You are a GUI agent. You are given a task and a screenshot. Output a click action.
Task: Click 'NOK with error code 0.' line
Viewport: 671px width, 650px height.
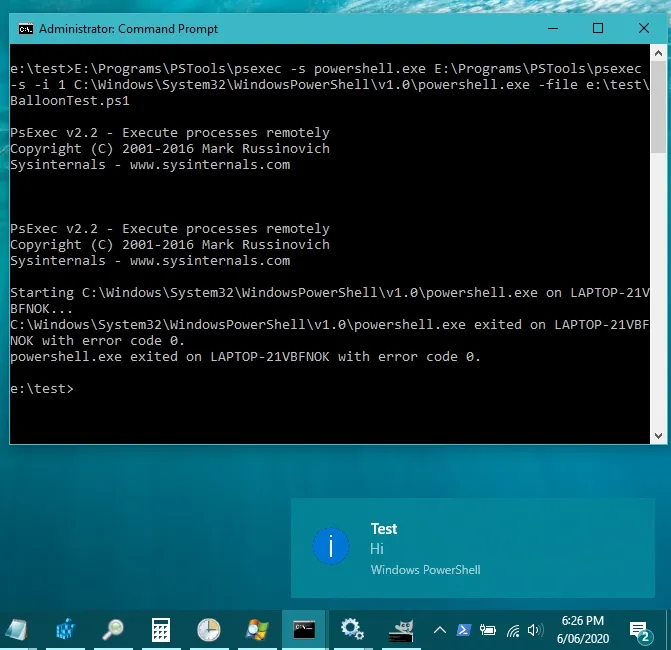click(x=98, y=341)
